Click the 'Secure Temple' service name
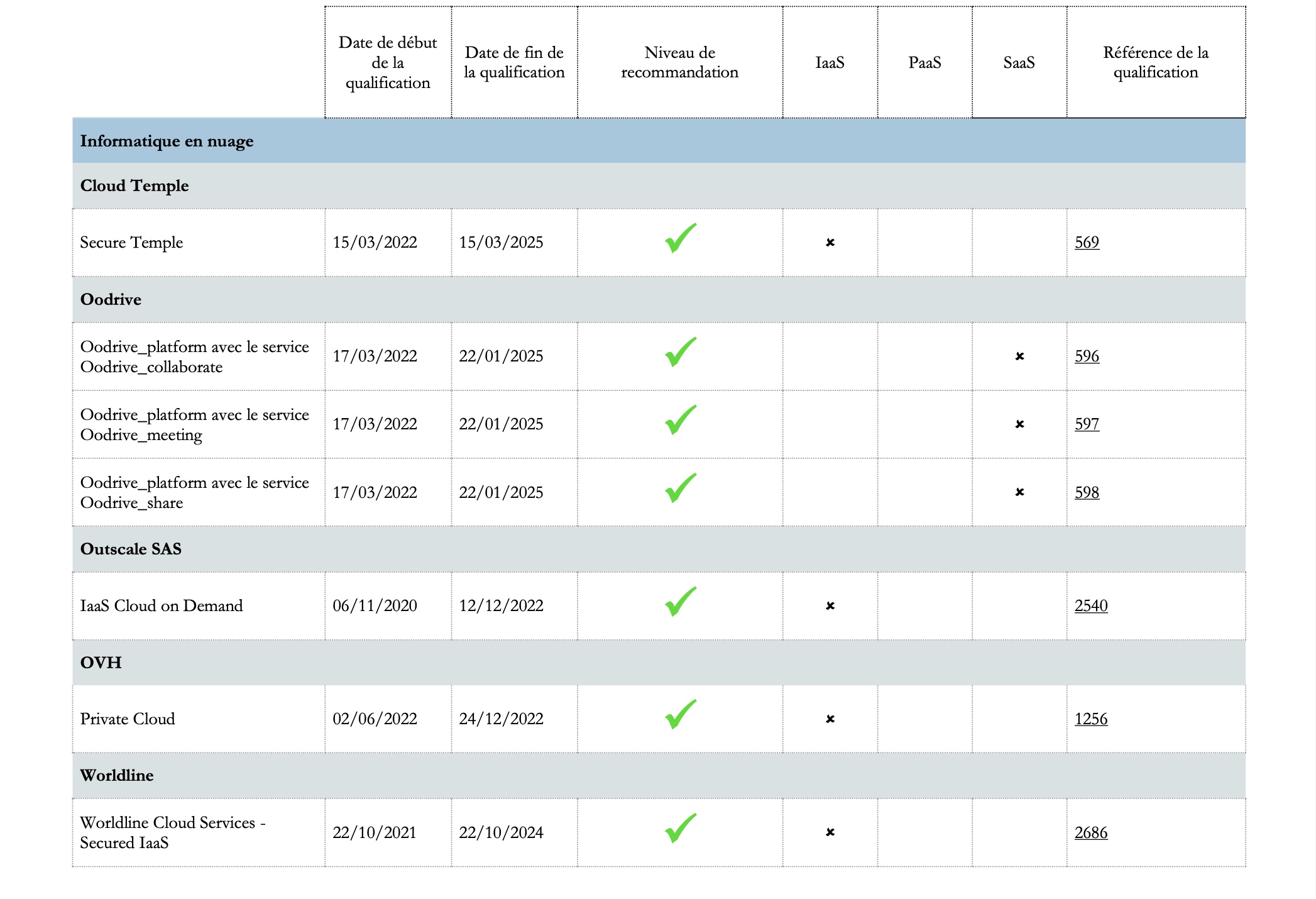Screen dimensions: 1316x899 click(131, 243)
